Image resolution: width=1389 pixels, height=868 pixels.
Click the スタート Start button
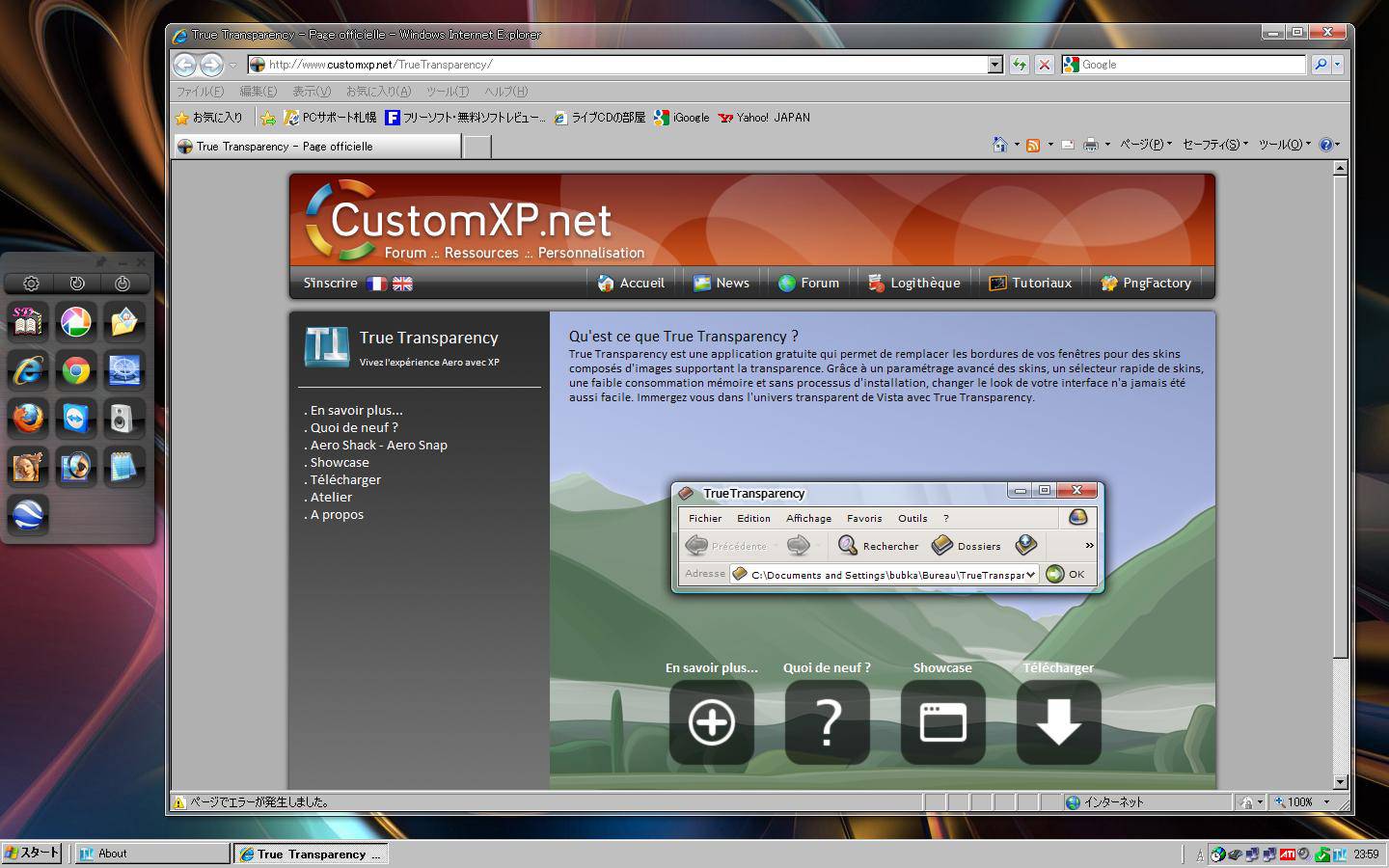pyautogui.click(x=32, y=853)
